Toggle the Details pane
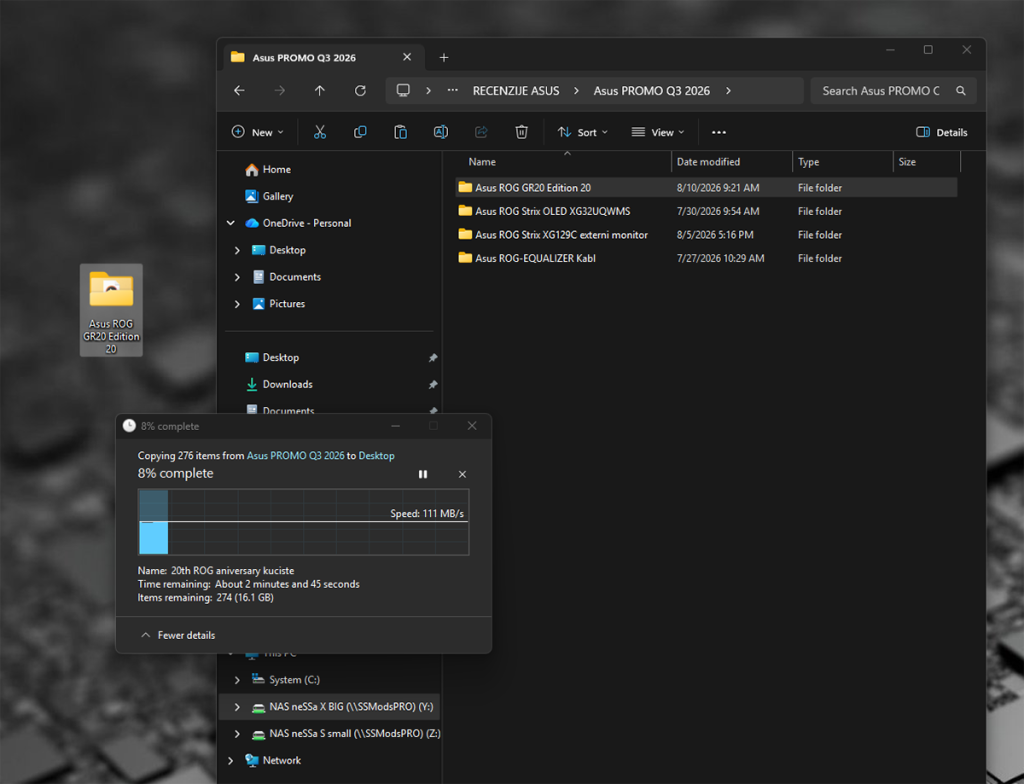Viewport: 1024px width, 784px height. 942,132
